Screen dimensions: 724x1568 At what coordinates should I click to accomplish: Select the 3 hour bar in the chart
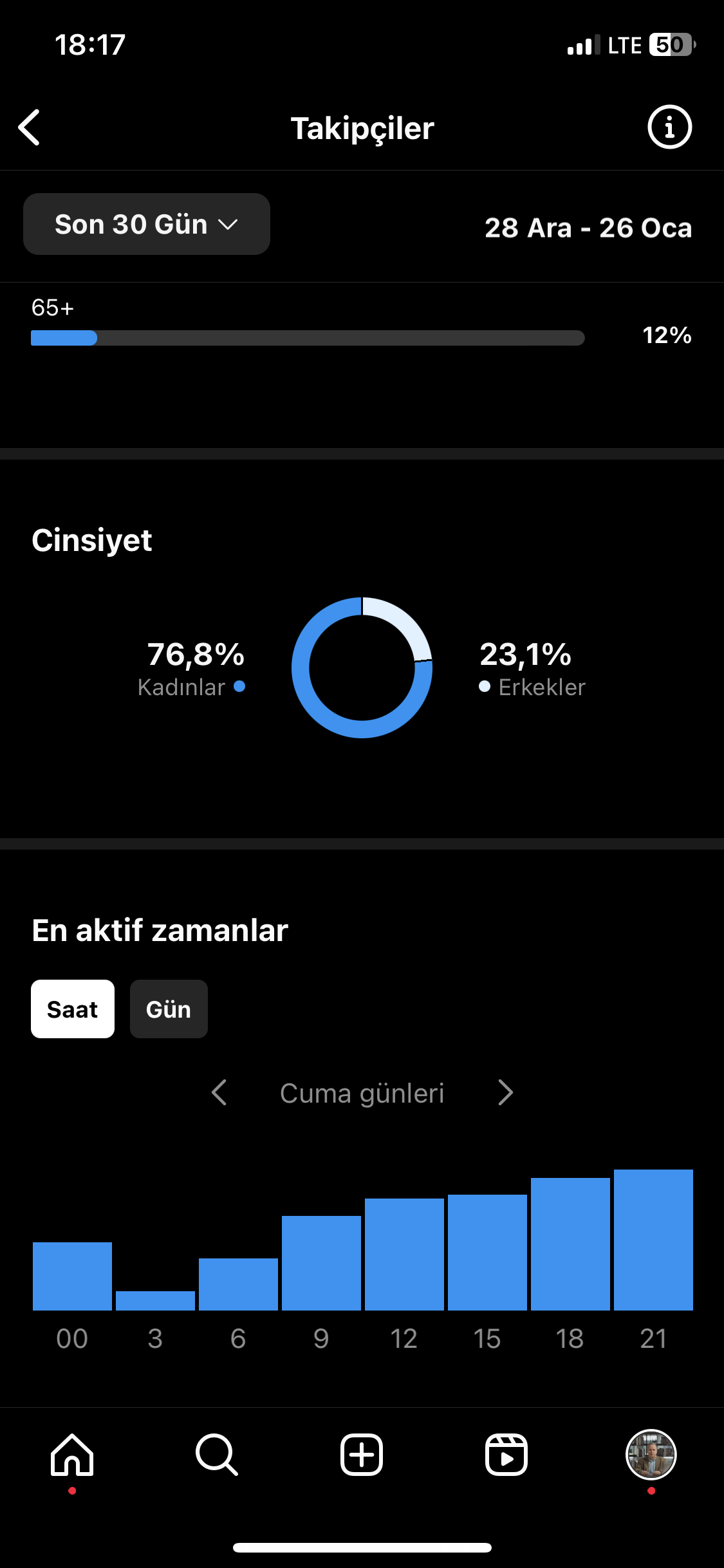coord(155,1300)
